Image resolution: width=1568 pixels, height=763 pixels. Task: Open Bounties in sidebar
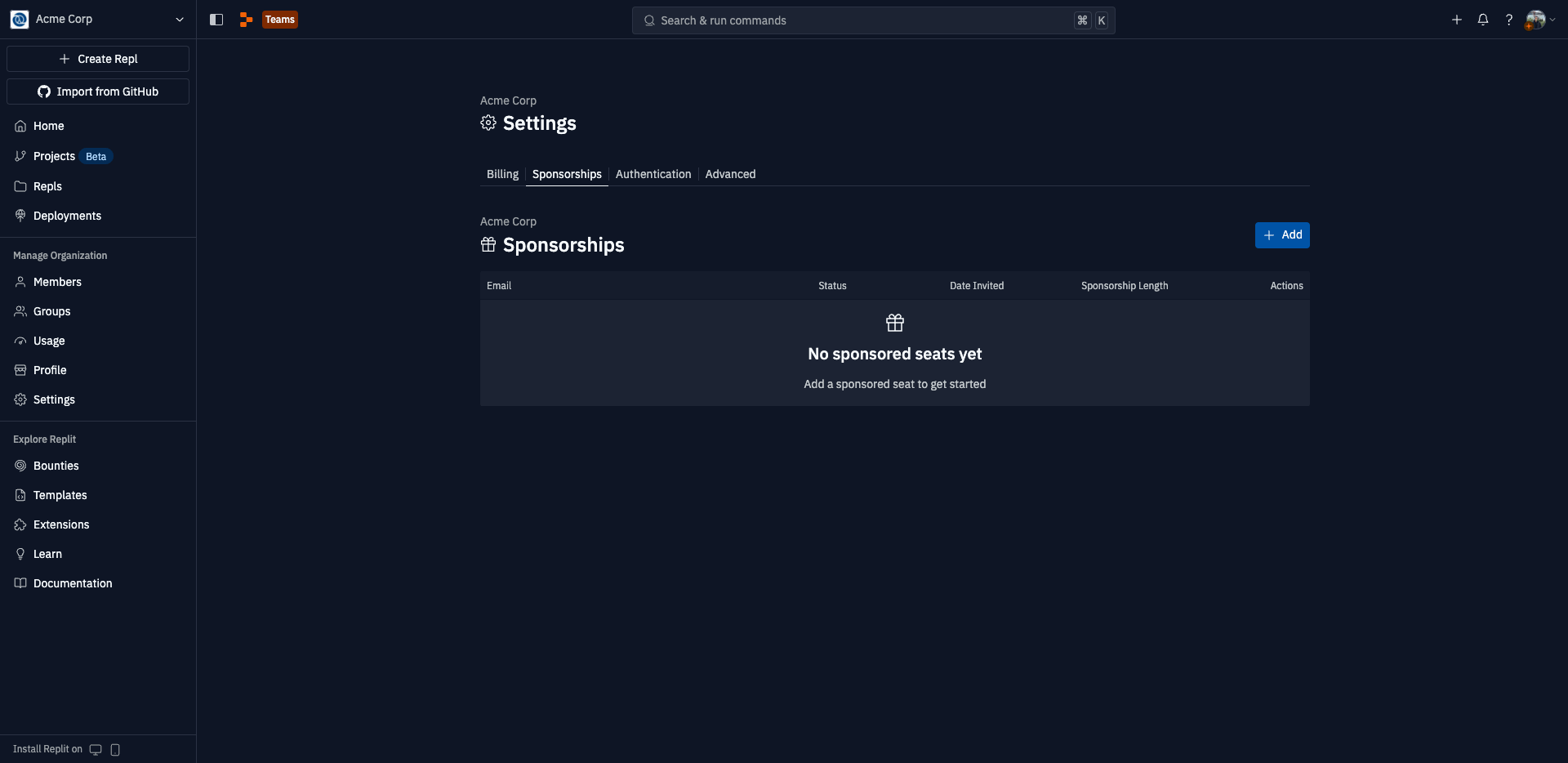coord(98,466)
